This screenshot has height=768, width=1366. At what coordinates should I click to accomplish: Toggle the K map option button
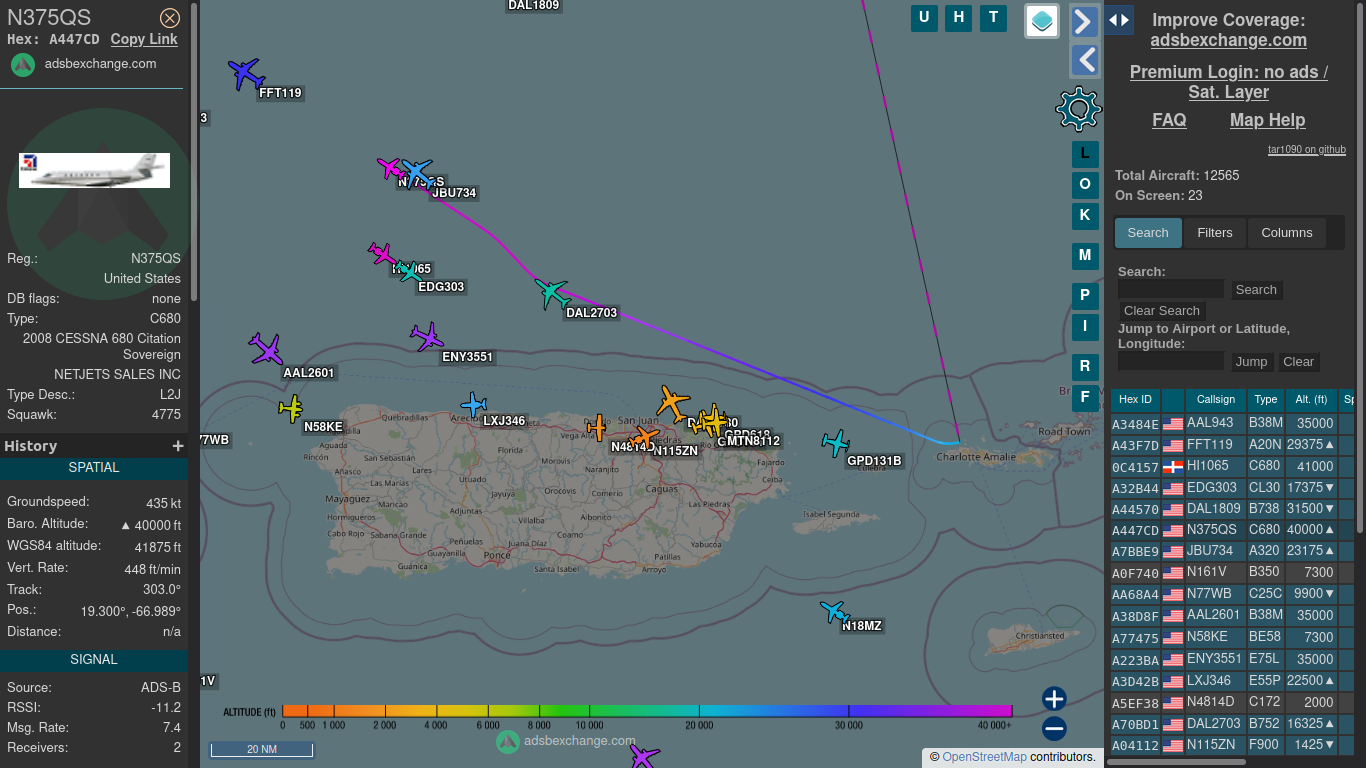pos(1085,215)
